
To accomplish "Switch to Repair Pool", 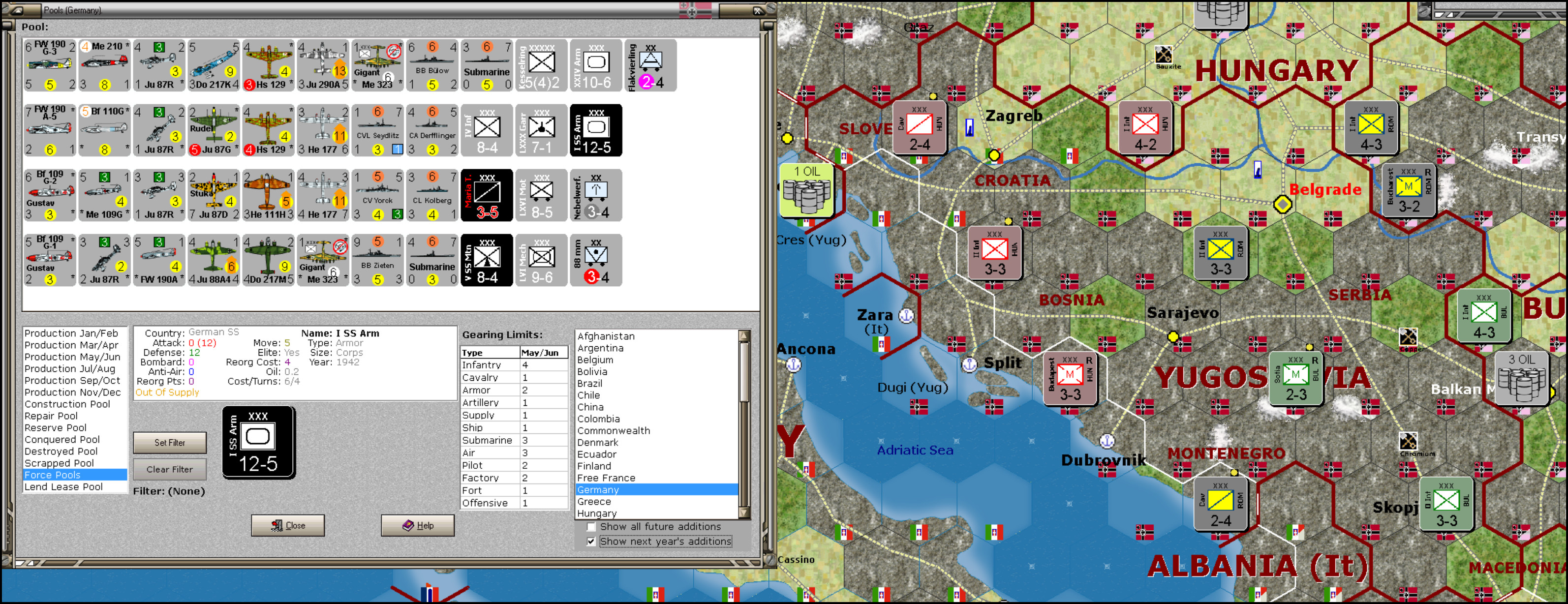I will click(75, 416).
